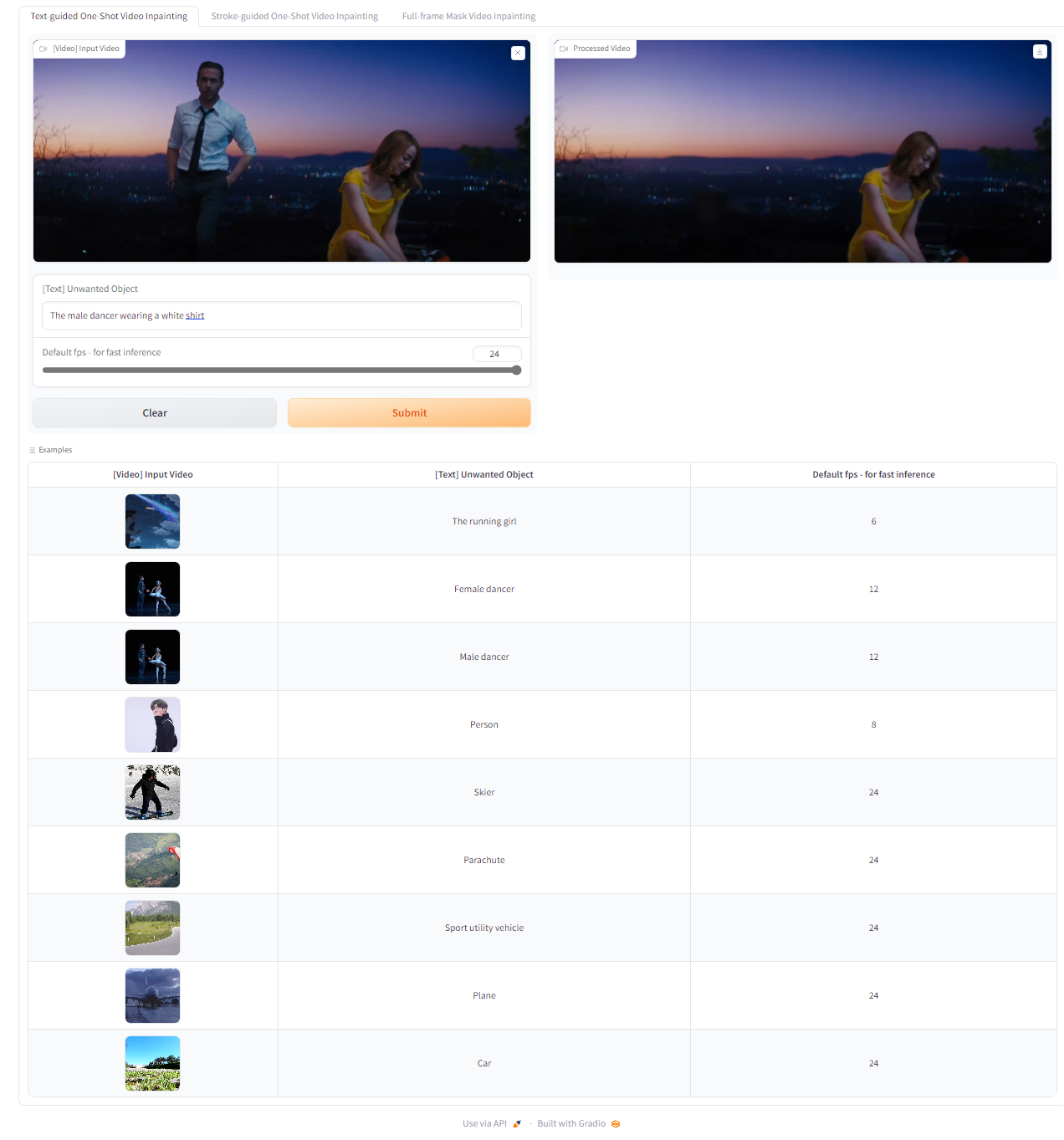Click the text 'Skier'

484,792
